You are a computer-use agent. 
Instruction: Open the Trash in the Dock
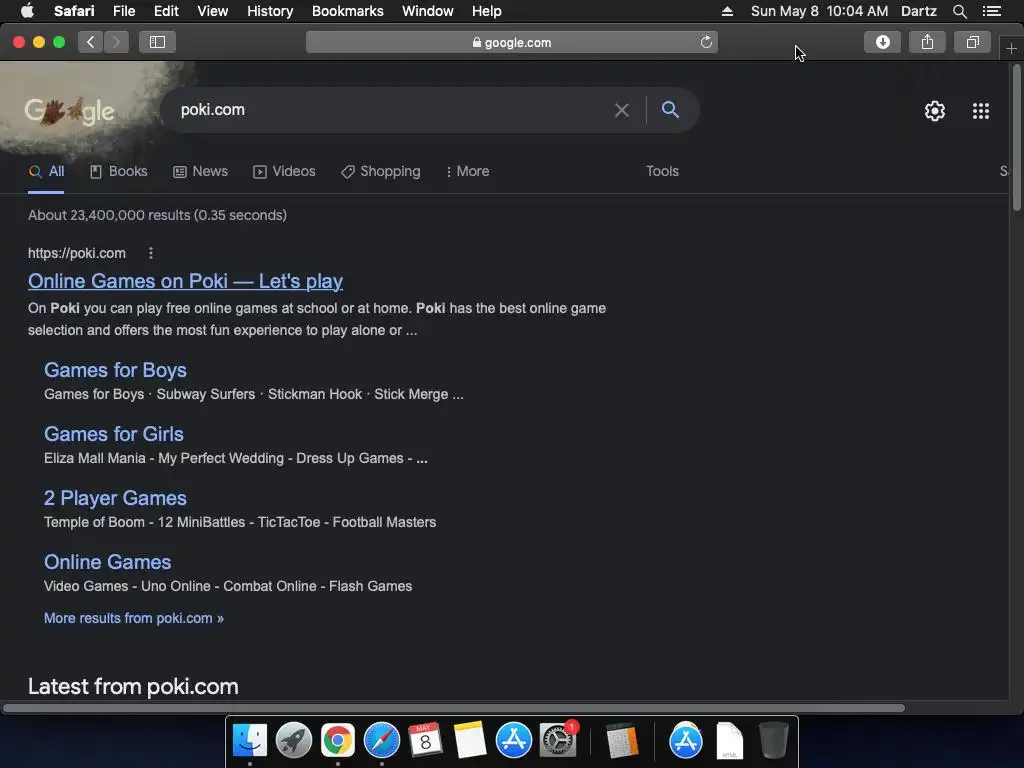coord(774,740)
